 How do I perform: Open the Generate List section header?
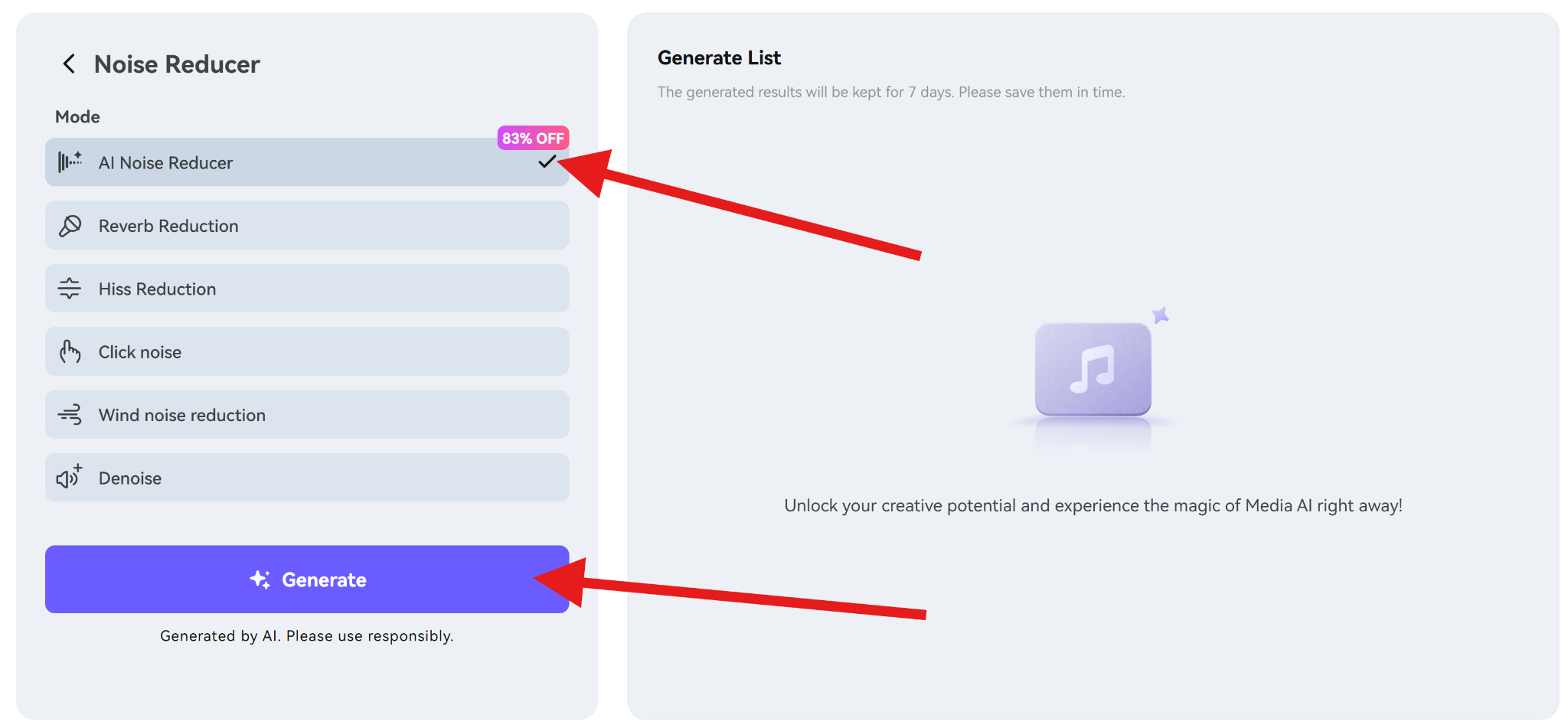719,57
